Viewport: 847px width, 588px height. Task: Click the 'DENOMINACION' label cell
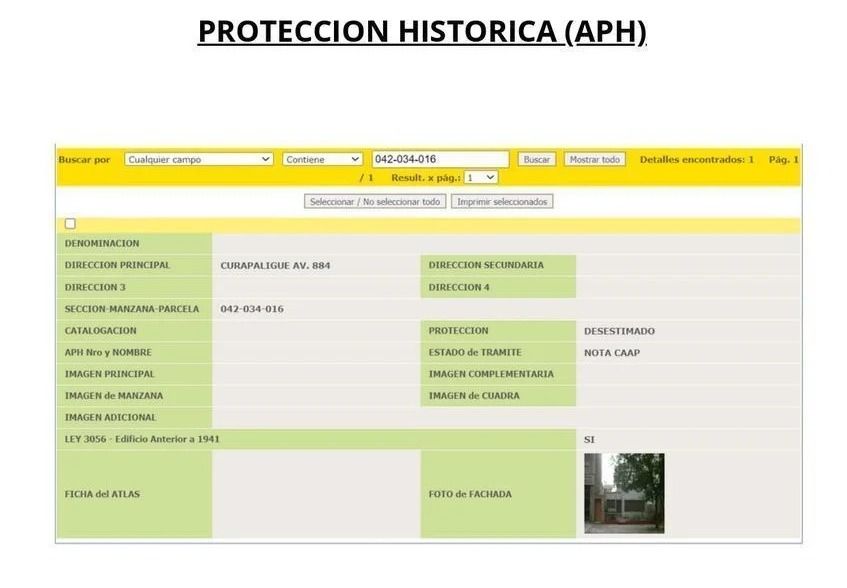[102, 243]
